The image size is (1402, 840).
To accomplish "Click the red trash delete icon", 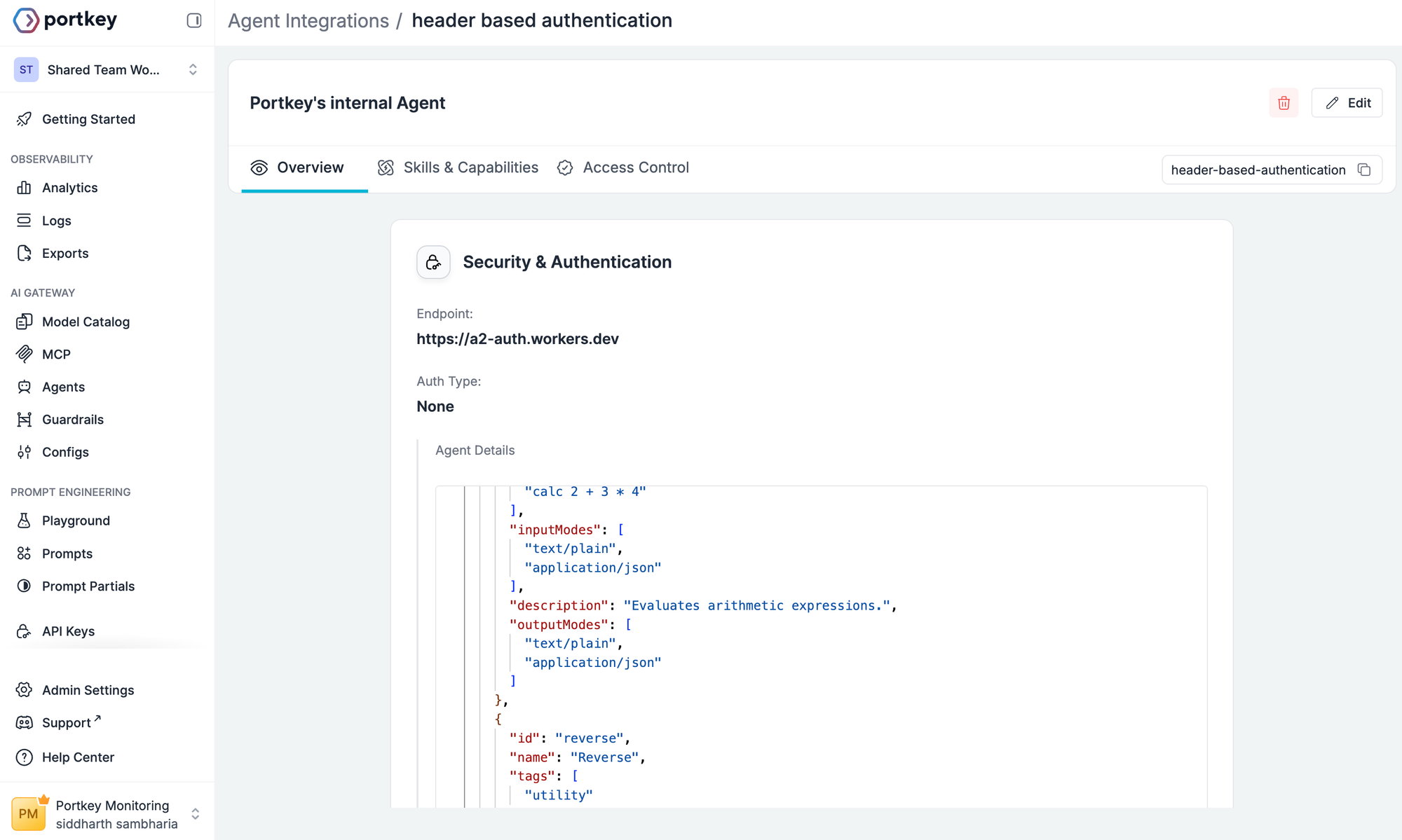I will point(1284,103).
